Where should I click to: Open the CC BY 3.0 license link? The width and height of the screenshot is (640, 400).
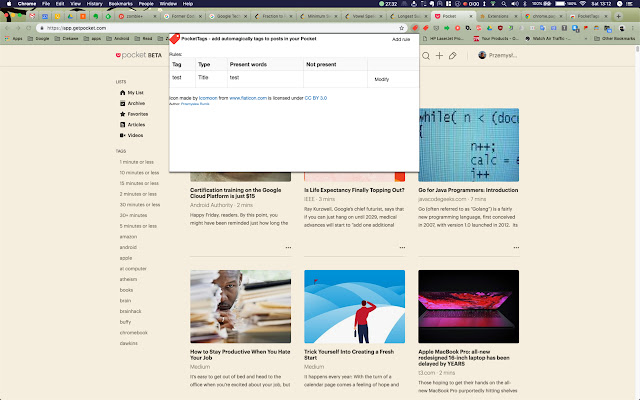click(318, 98)
